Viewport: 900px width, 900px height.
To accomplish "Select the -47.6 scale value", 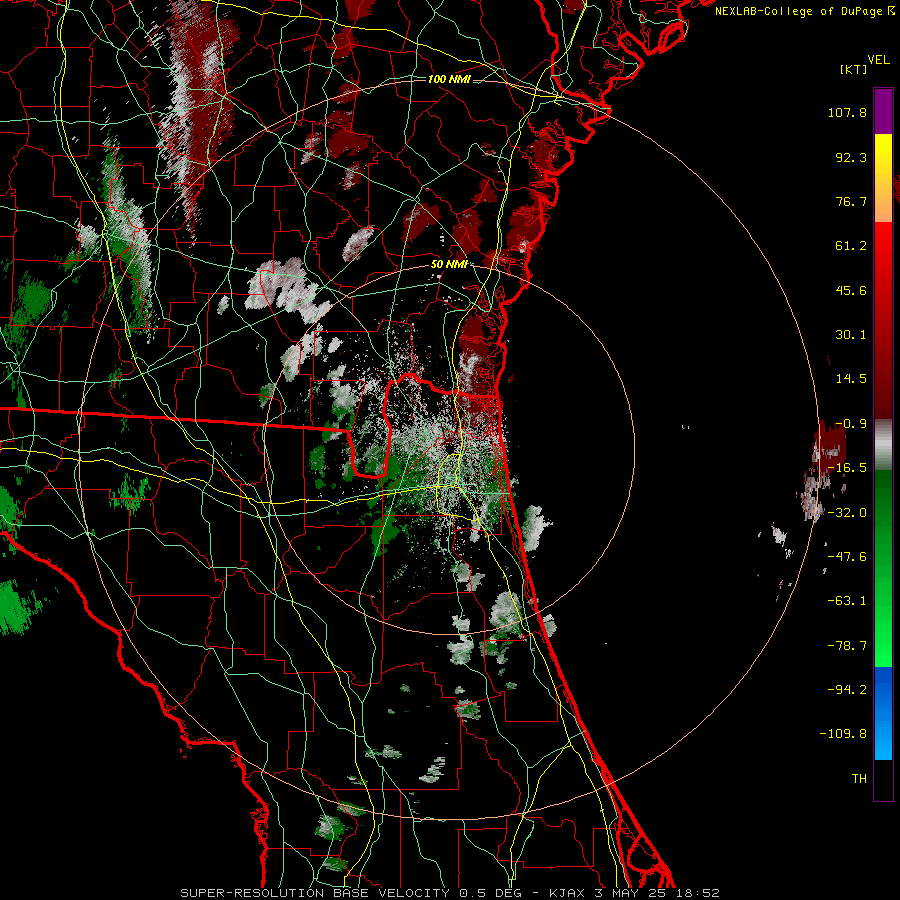I will point(847,557).
